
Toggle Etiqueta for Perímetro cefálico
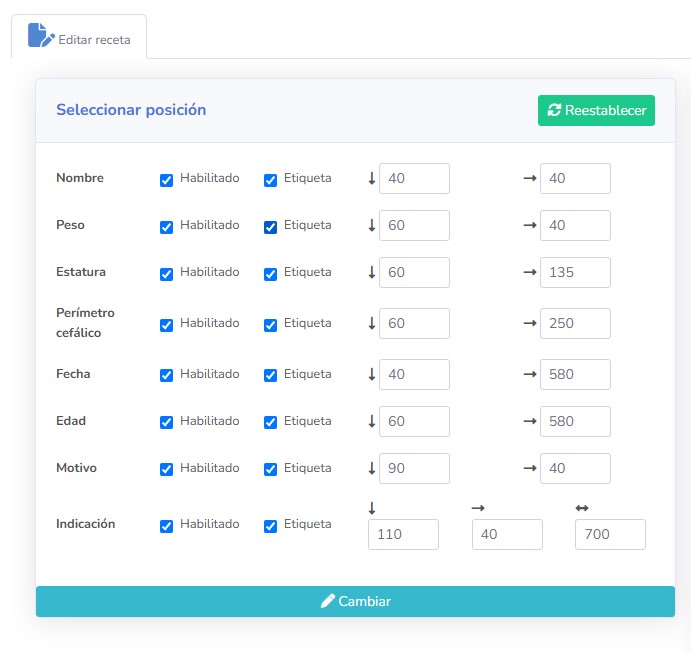[271, 325]
